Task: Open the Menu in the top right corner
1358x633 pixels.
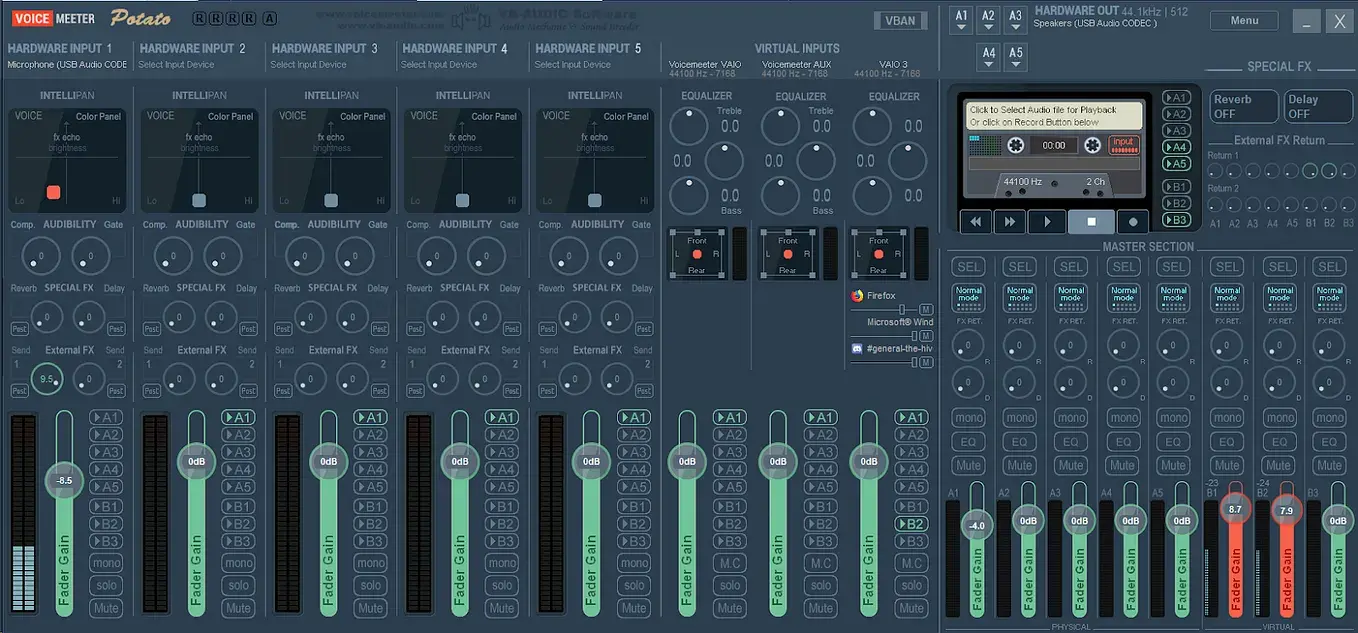Action: tap(1243, 20)
